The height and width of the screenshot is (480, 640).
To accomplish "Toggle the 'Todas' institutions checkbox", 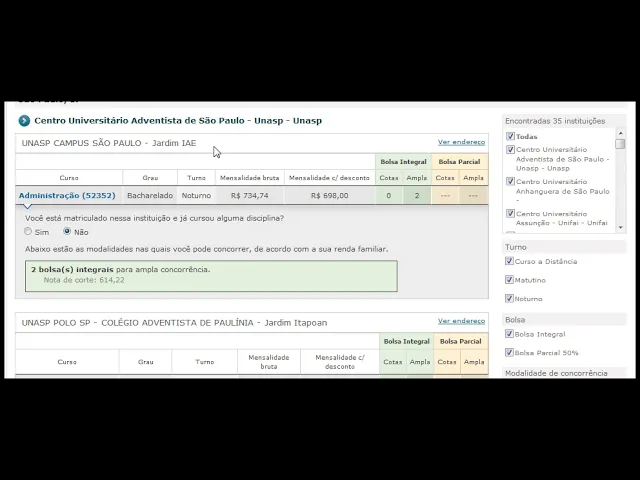I will tap(510, 136).
